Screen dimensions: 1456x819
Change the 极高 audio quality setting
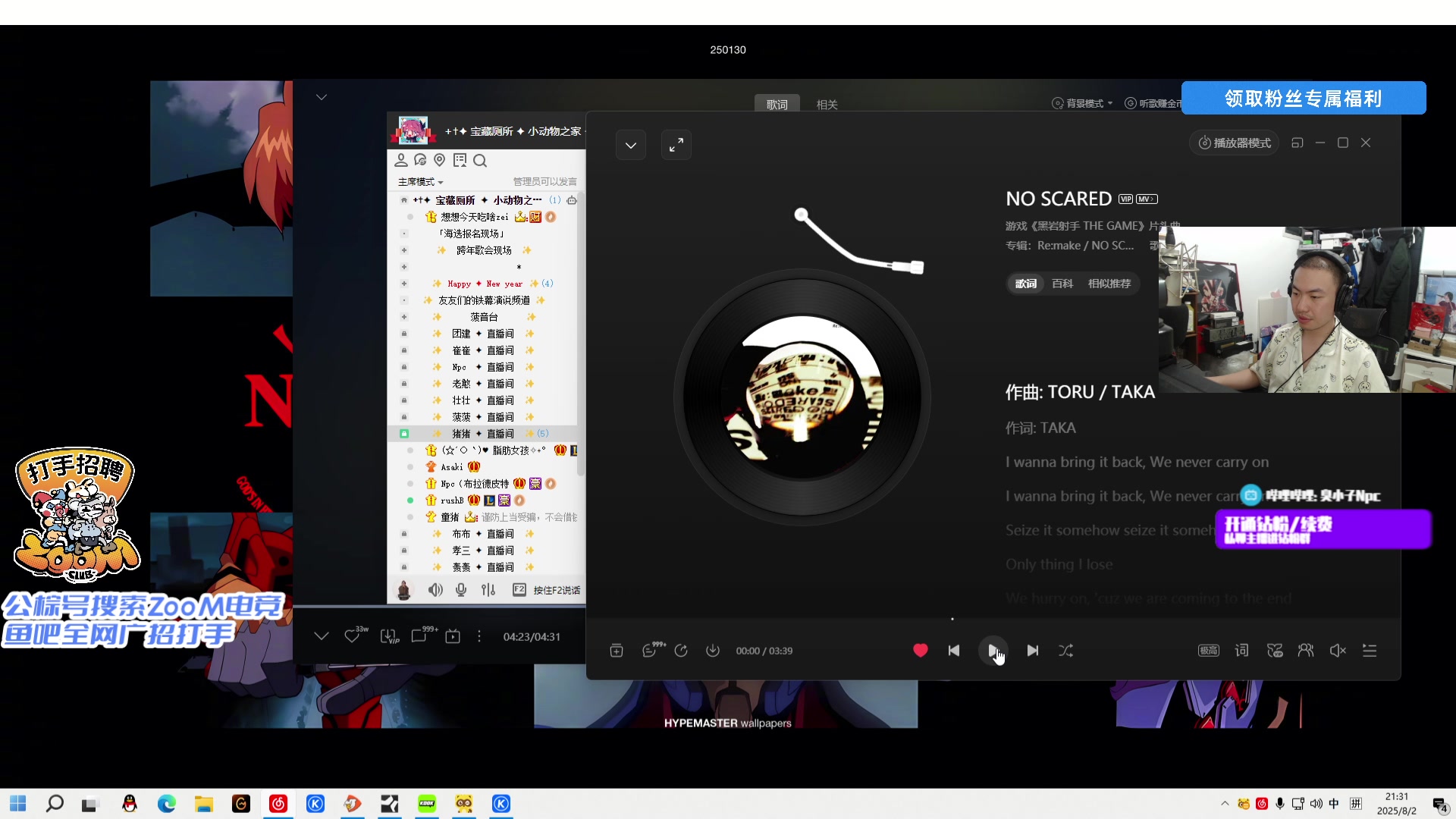pyautogui.click(x=1209, y=651)
